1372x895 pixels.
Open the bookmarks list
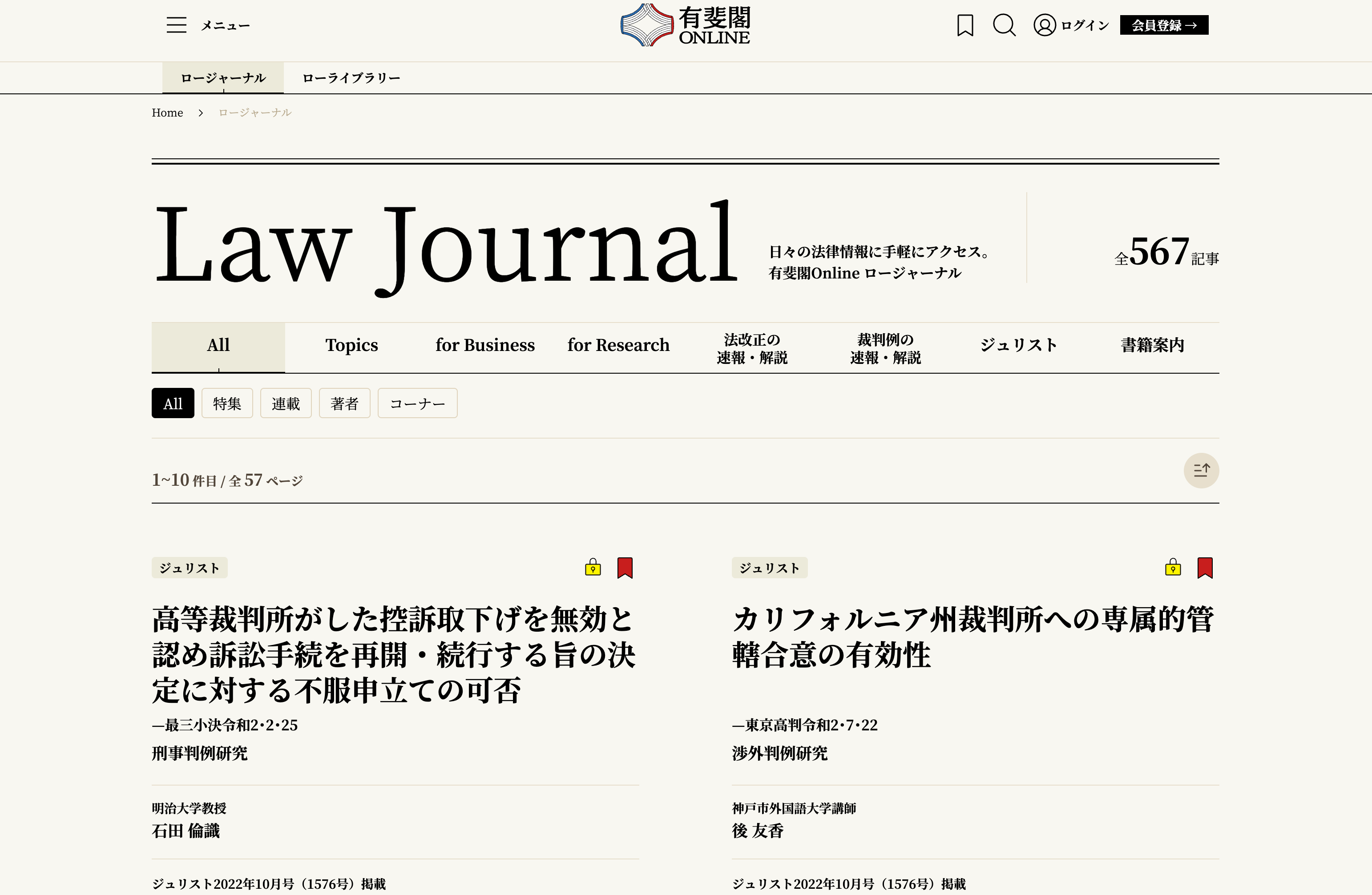click(x=965, y=25)
